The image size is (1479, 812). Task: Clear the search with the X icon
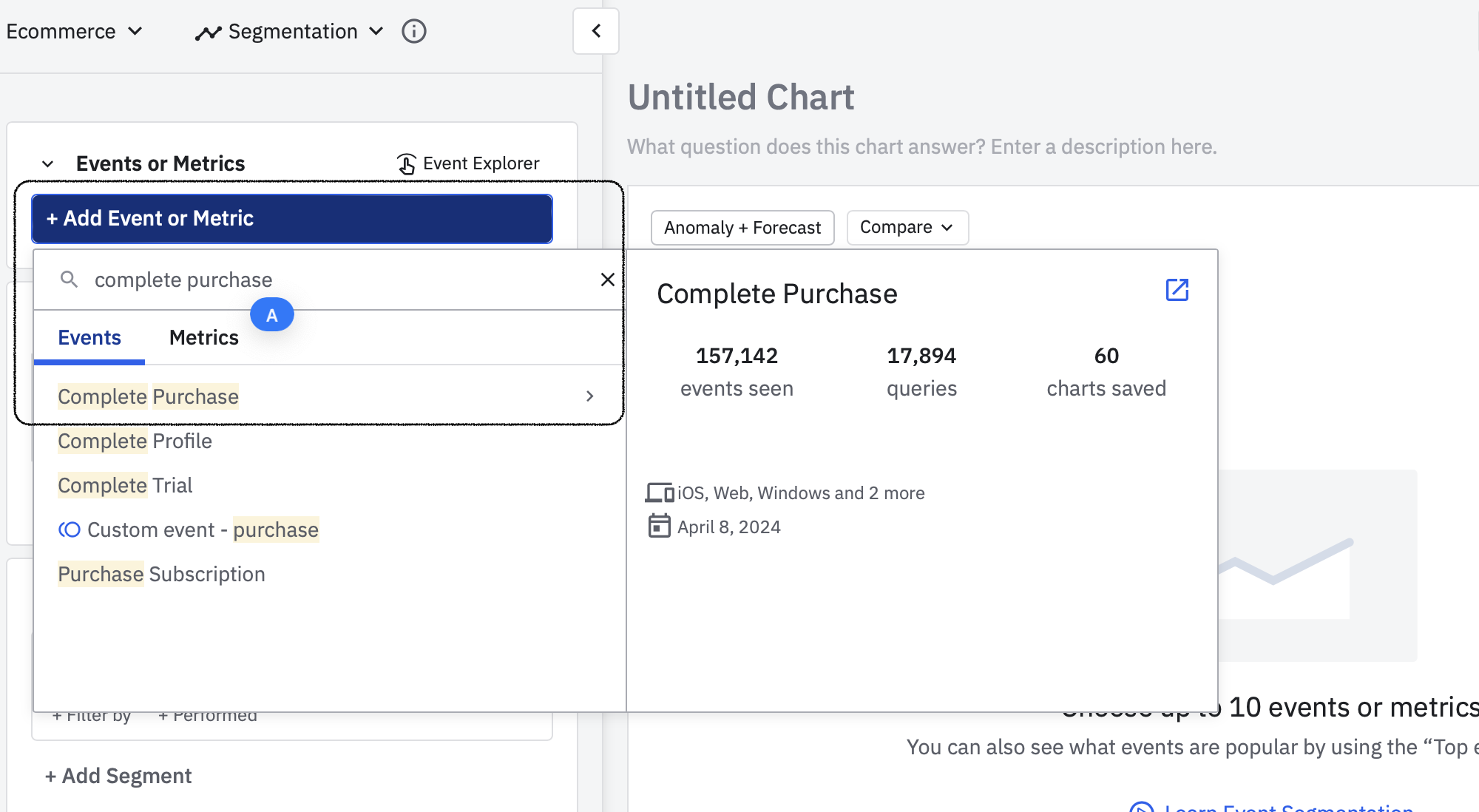tap(607, 280)
